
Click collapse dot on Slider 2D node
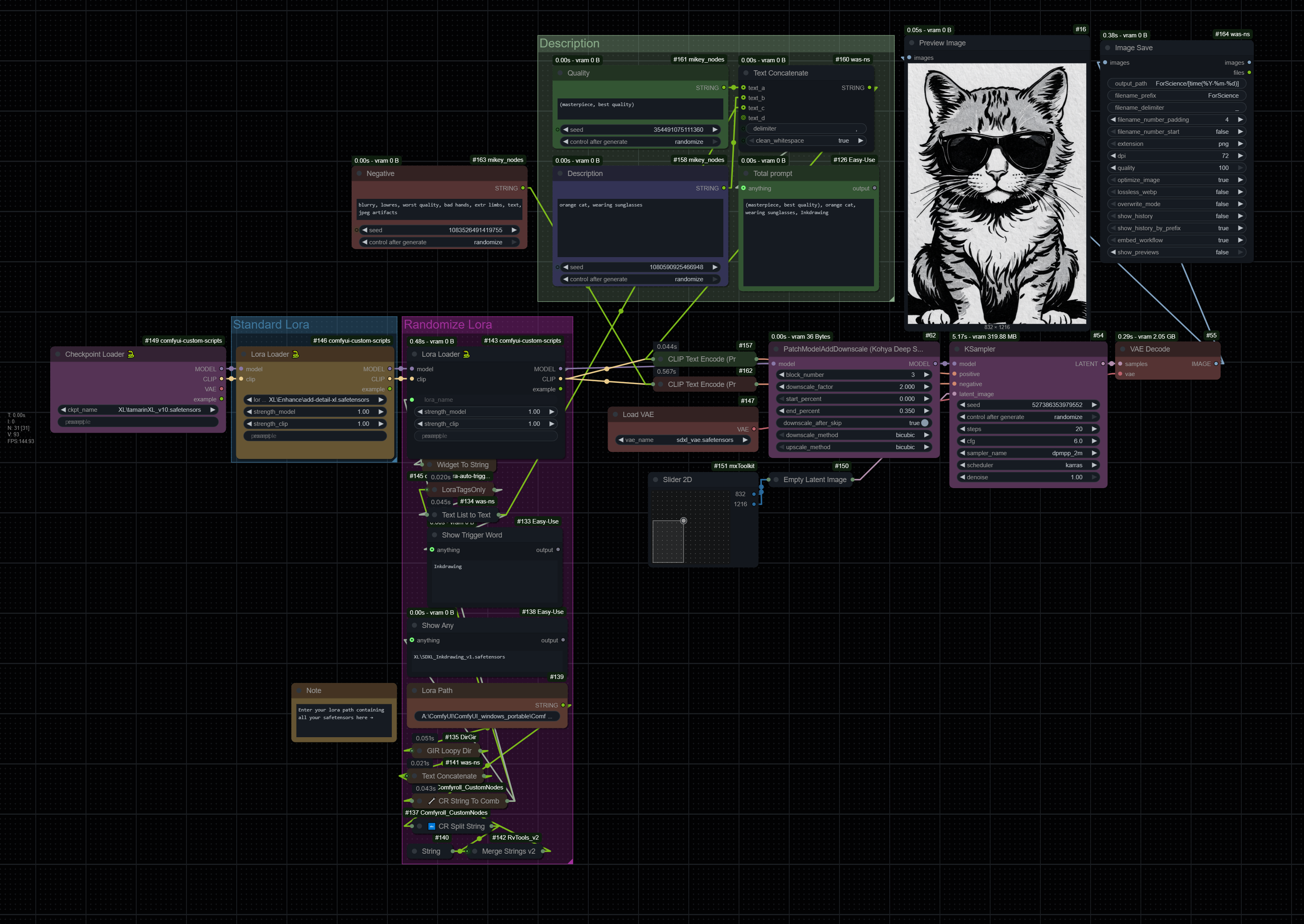656,480
